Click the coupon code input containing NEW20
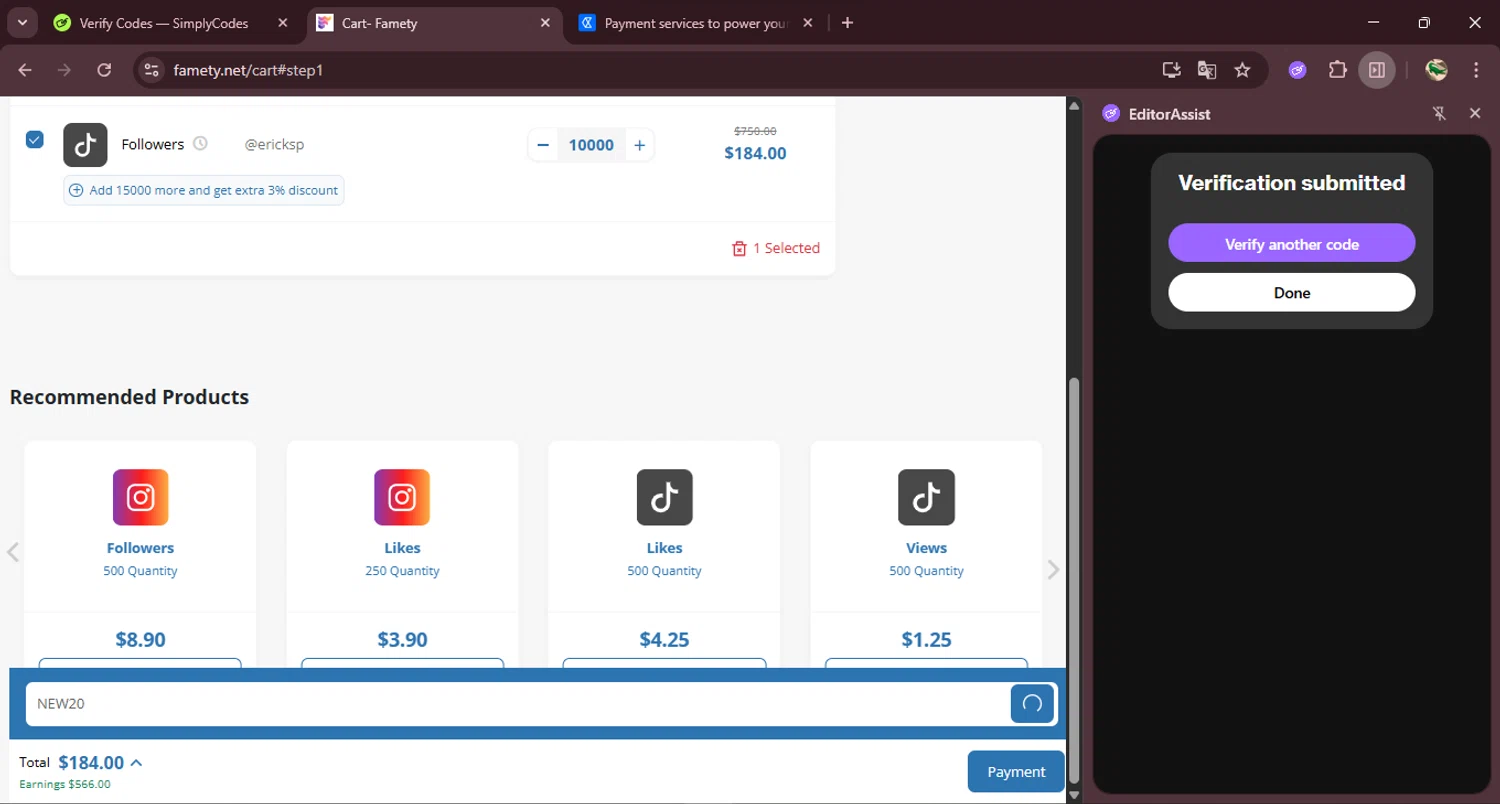 click(x=517, y=704)
